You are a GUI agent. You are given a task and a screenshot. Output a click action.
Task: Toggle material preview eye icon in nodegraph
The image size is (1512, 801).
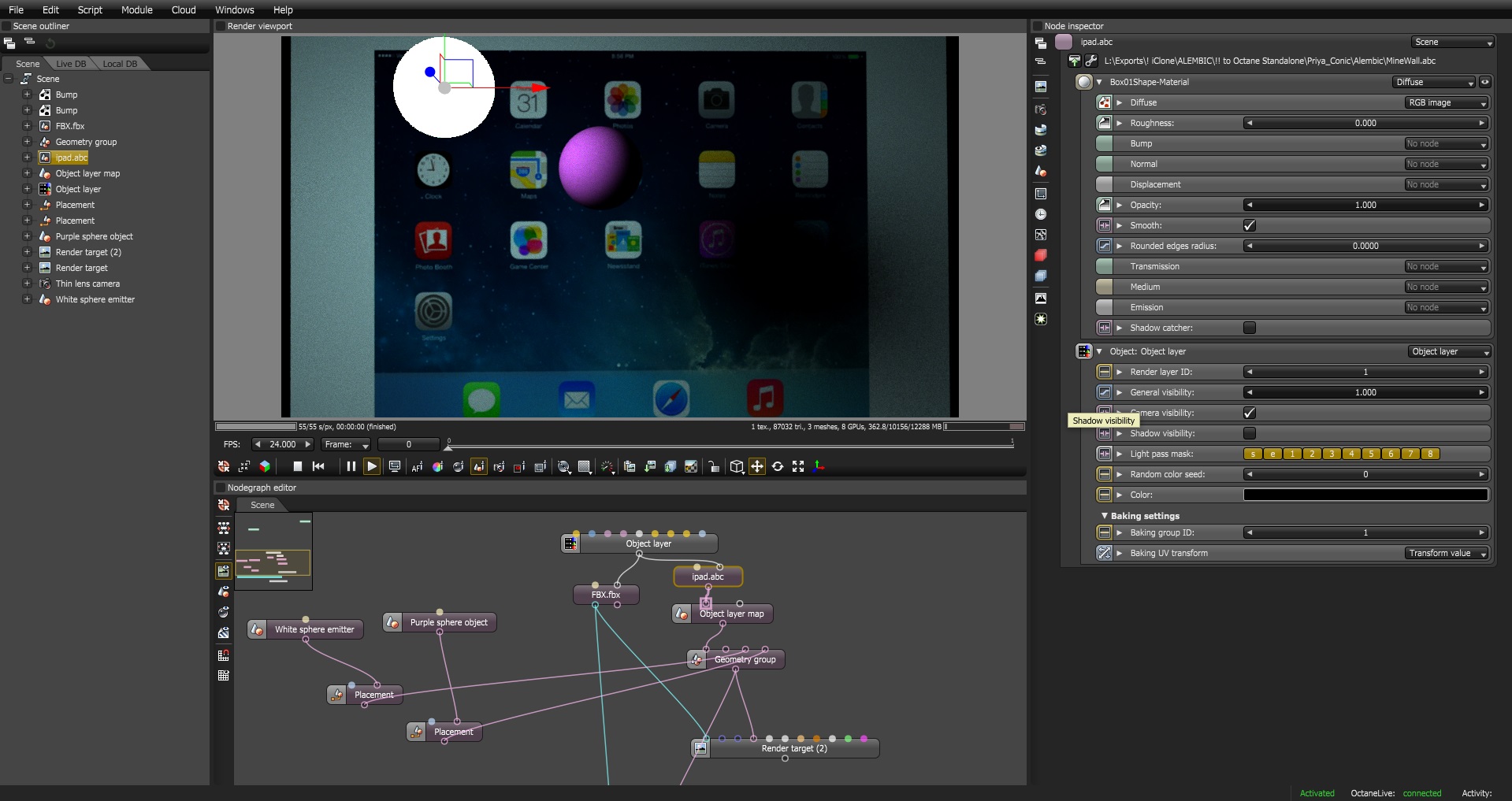point(224,612)
